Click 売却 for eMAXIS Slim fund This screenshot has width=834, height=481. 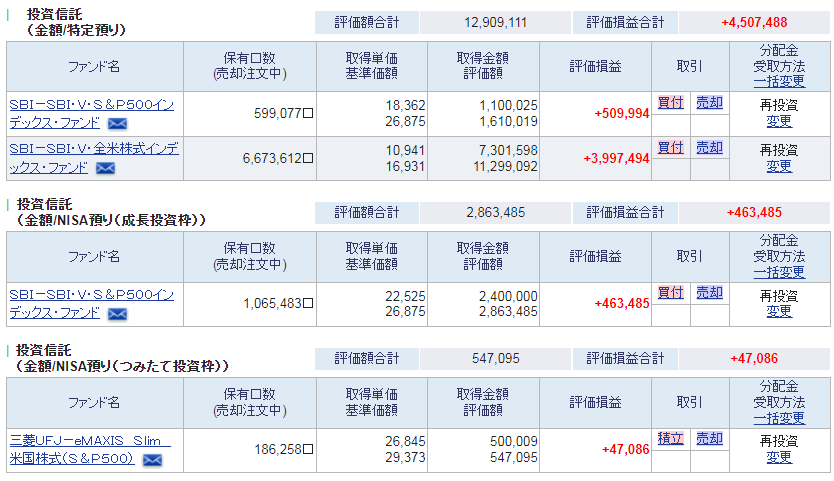point(710,438)
